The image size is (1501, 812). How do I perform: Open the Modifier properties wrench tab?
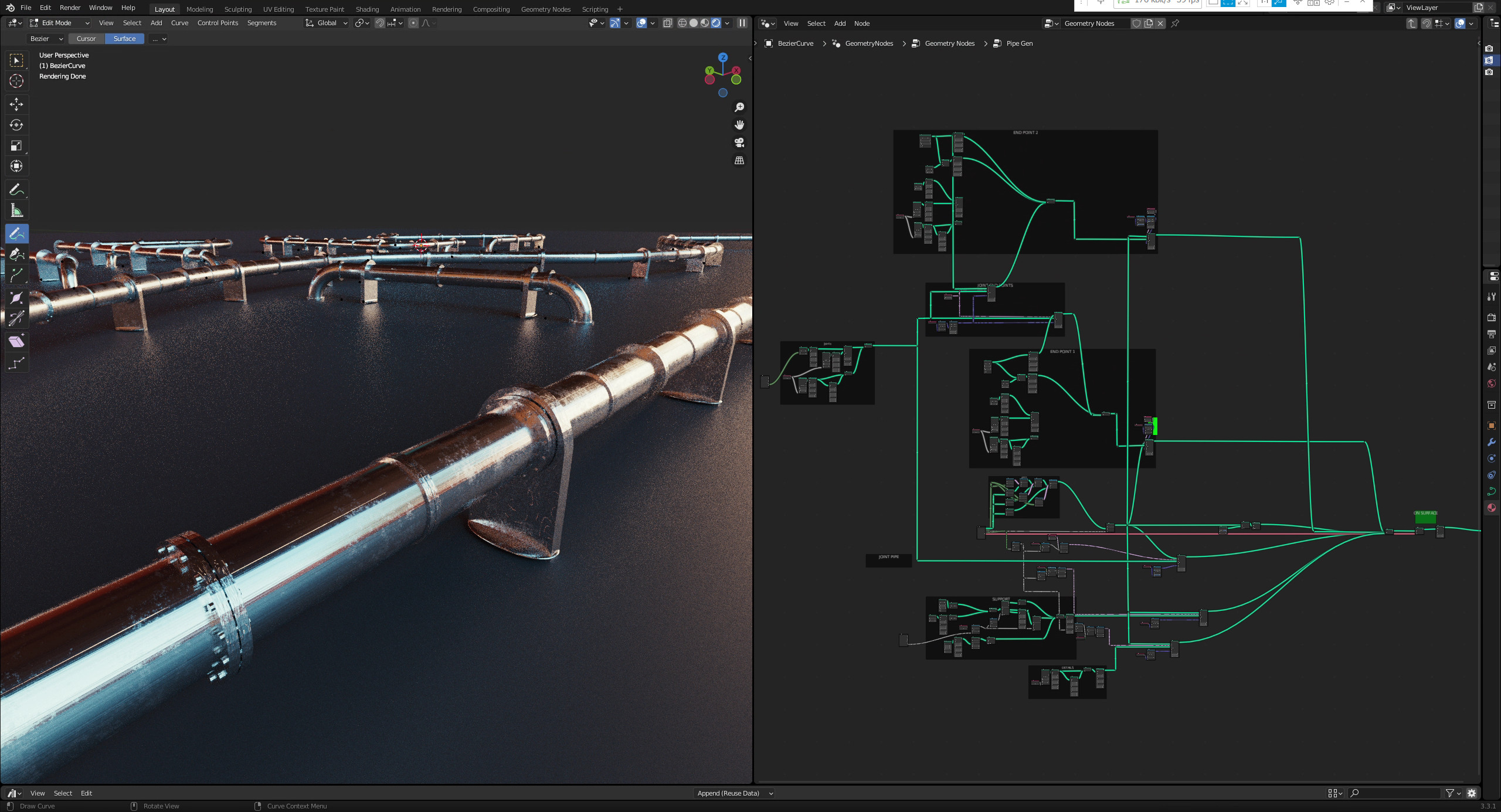point(1492,442)
